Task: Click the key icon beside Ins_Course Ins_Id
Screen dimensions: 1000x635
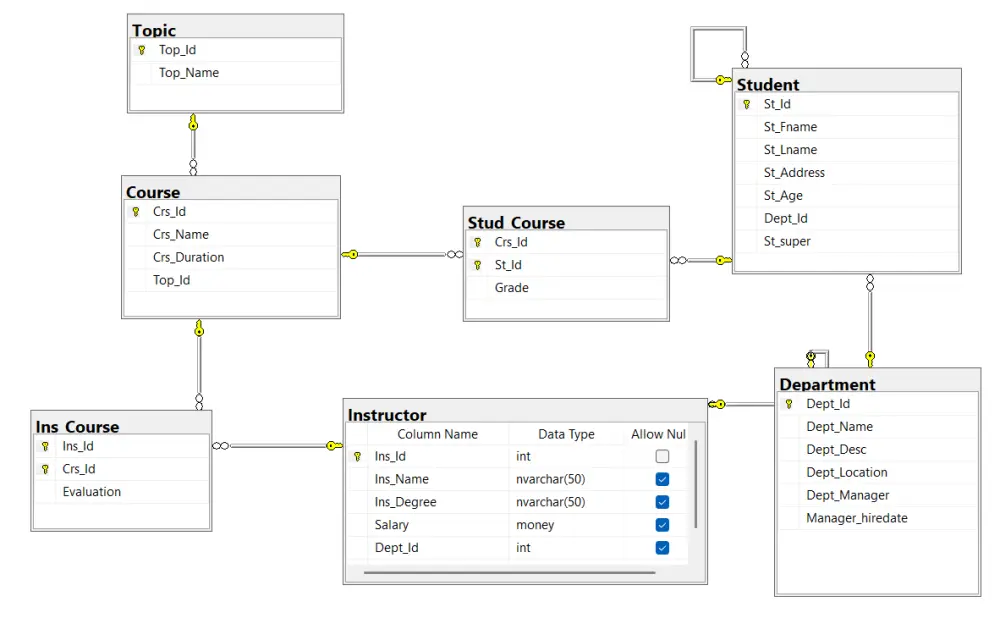Action: click(x=45, y=446)
